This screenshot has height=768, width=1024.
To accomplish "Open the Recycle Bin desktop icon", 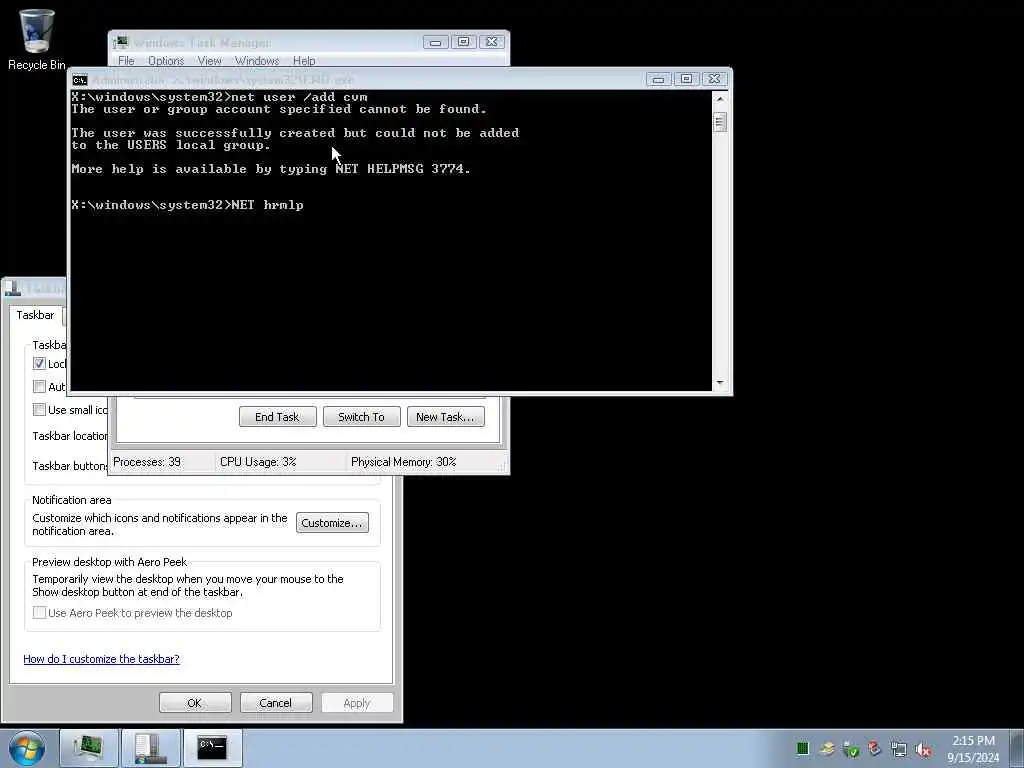I will point(37,39).
